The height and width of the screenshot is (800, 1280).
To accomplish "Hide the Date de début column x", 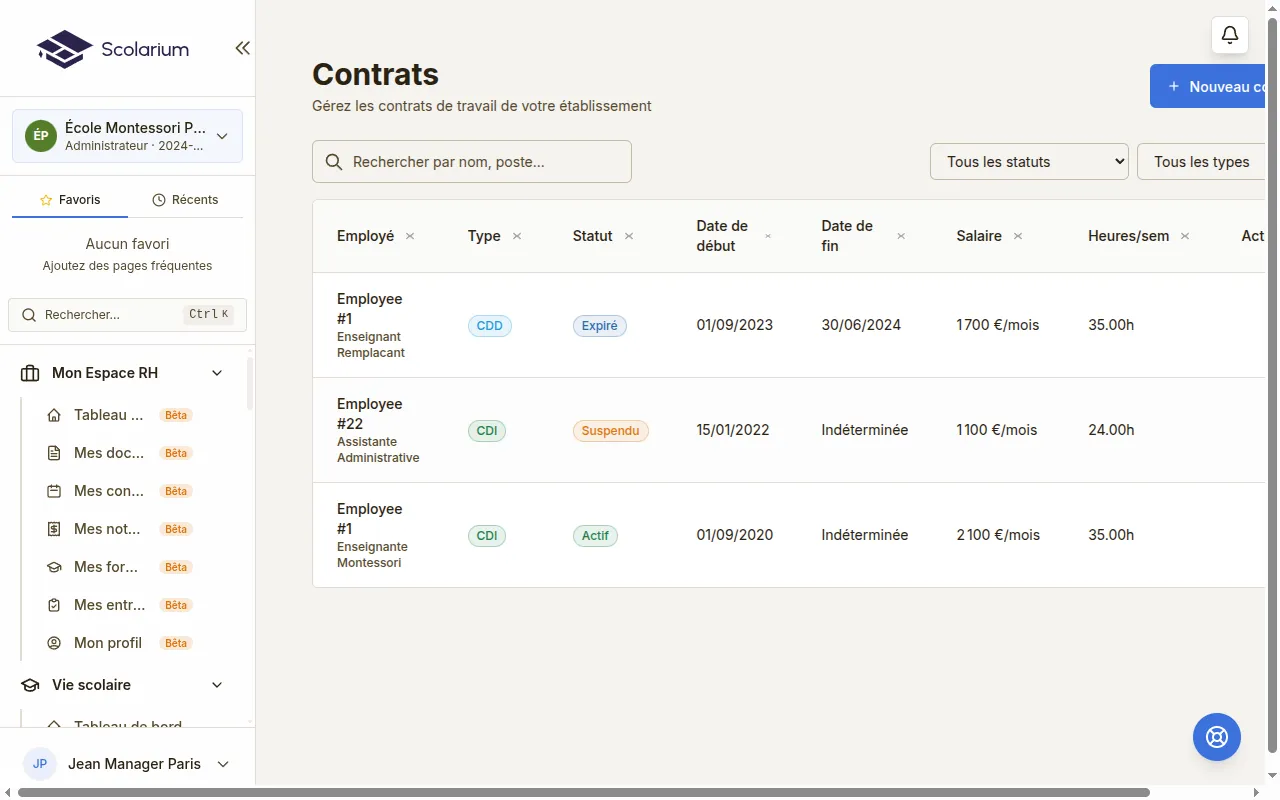I will pos(768,236).
